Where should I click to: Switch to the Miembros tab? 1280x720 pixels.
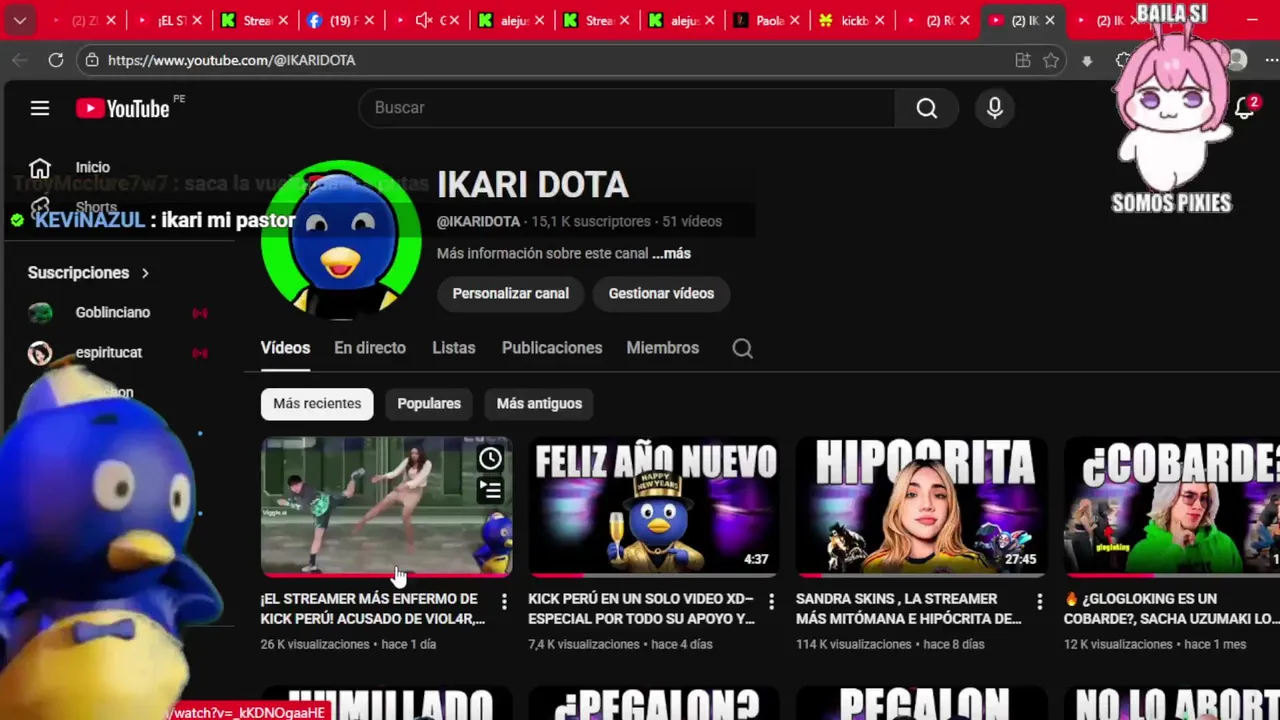click(x=663, y=348)
